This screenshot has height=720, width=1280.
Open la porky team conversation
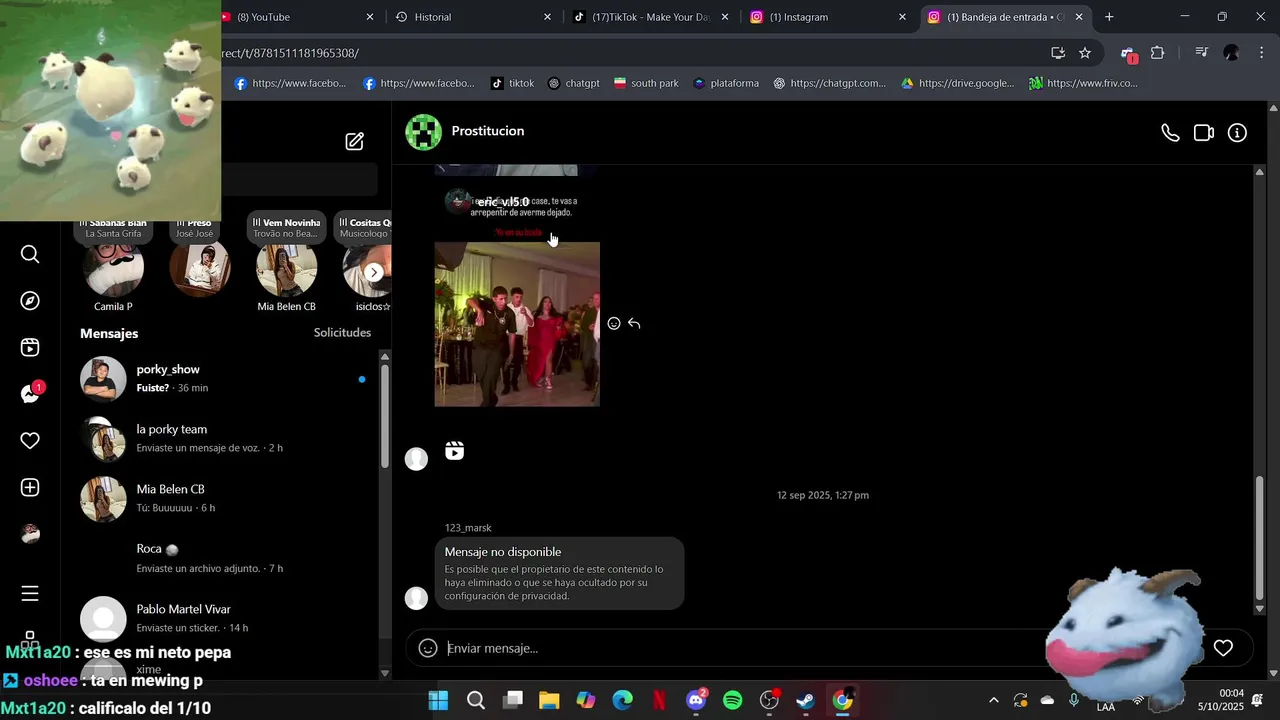(x=225, y=439)
